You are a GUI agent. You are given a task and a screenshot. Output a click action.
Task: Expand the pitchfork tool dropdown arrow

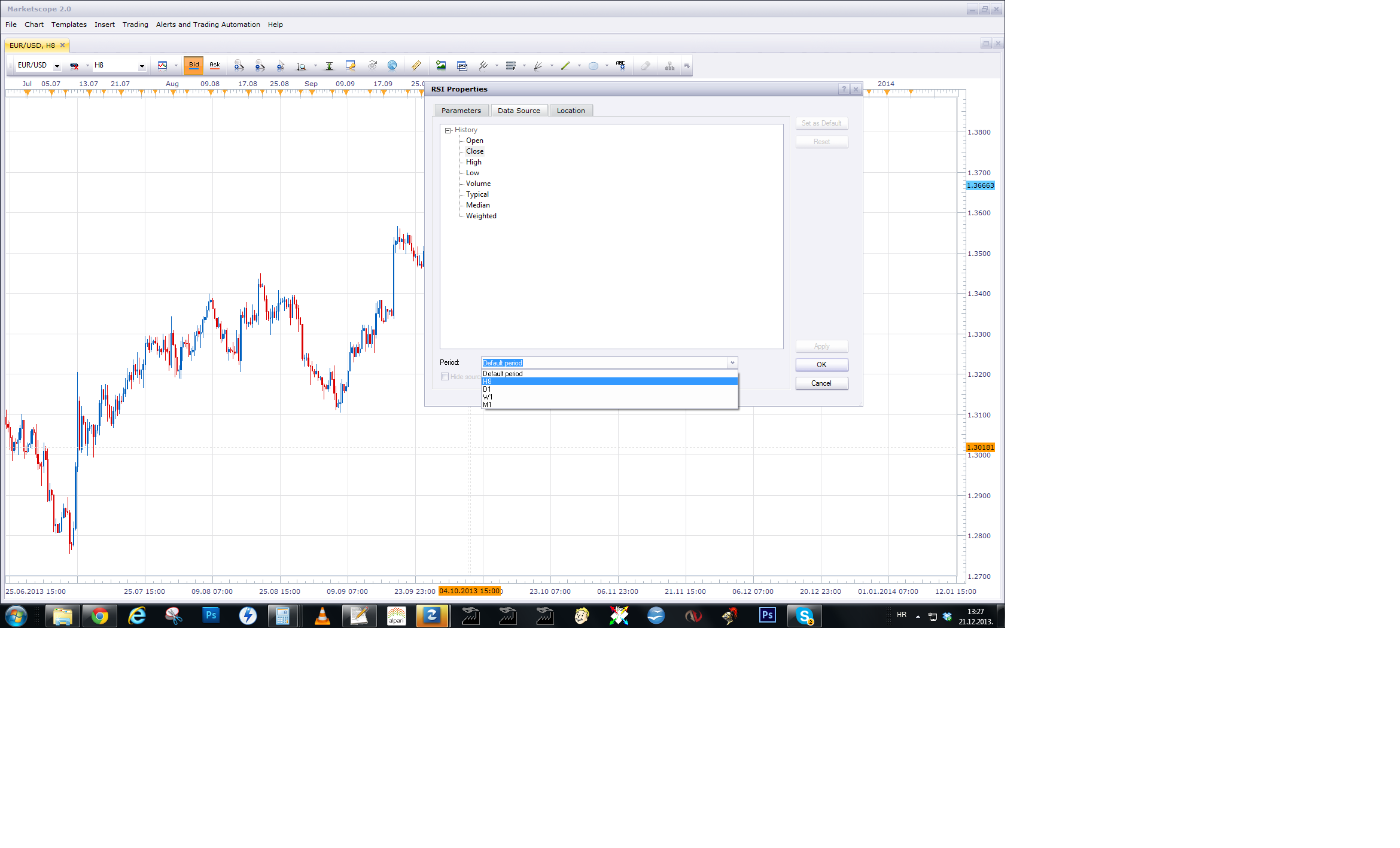point(497,66)
